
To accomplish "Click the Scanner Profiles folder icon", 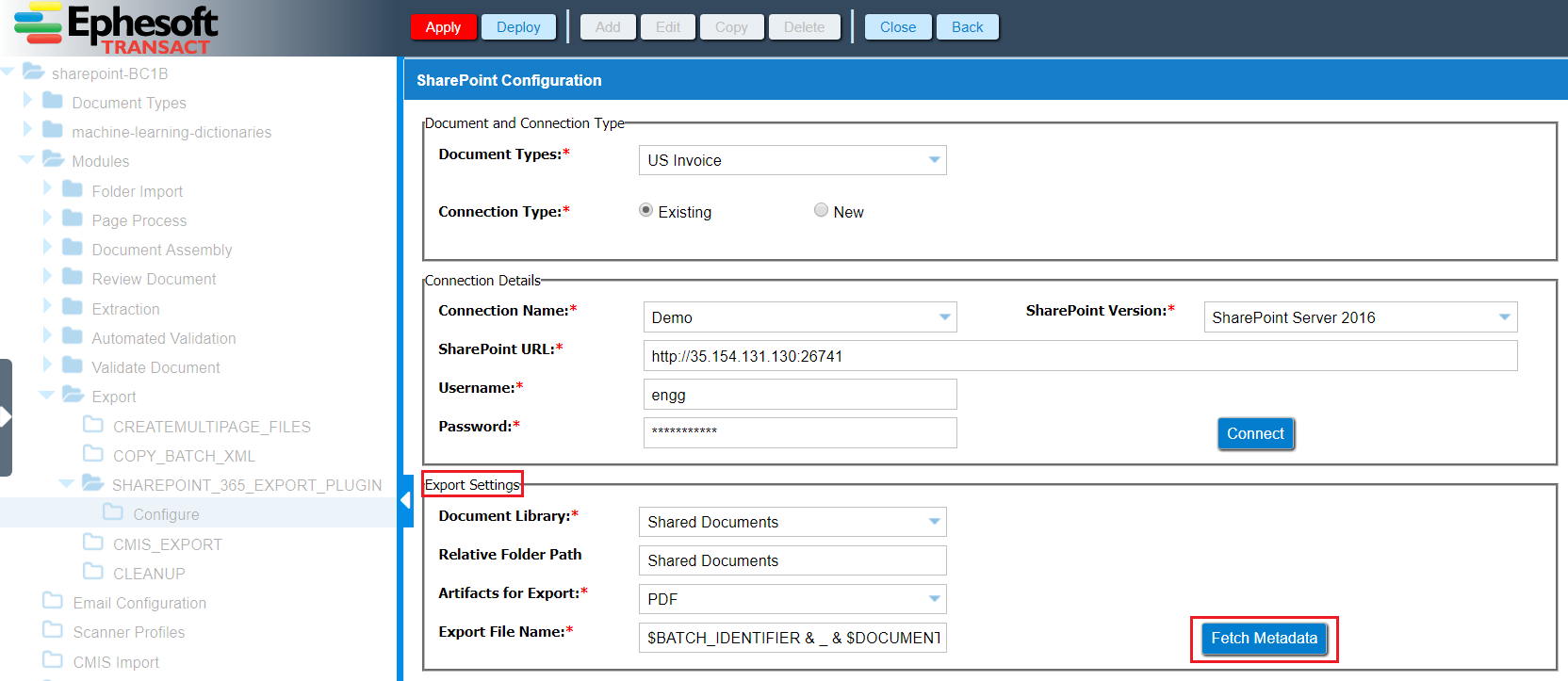I will [53, 630].
